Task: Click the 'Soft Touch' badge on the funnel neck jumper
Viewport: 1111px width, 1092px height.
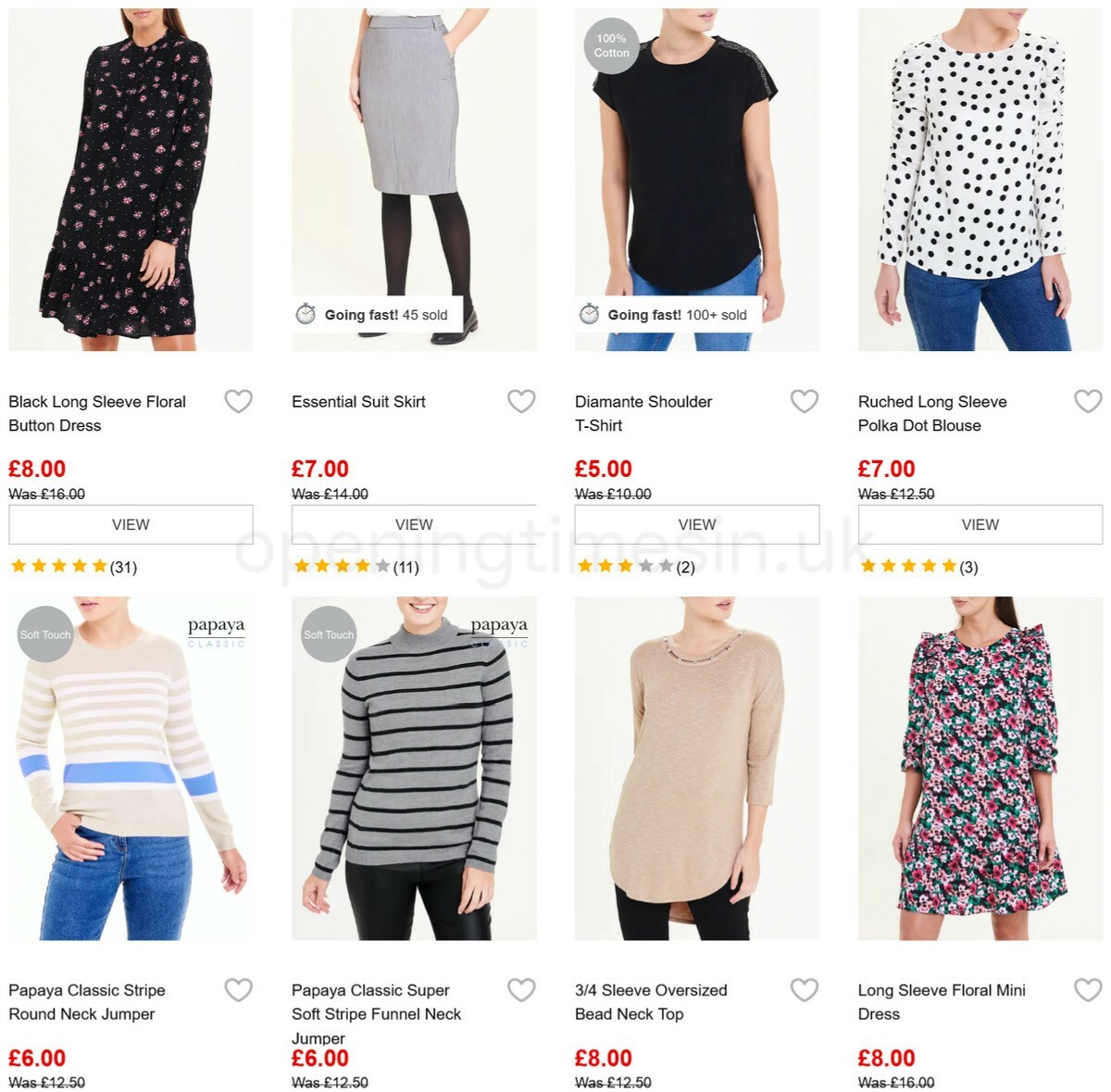Action: [x=328, y=635]
